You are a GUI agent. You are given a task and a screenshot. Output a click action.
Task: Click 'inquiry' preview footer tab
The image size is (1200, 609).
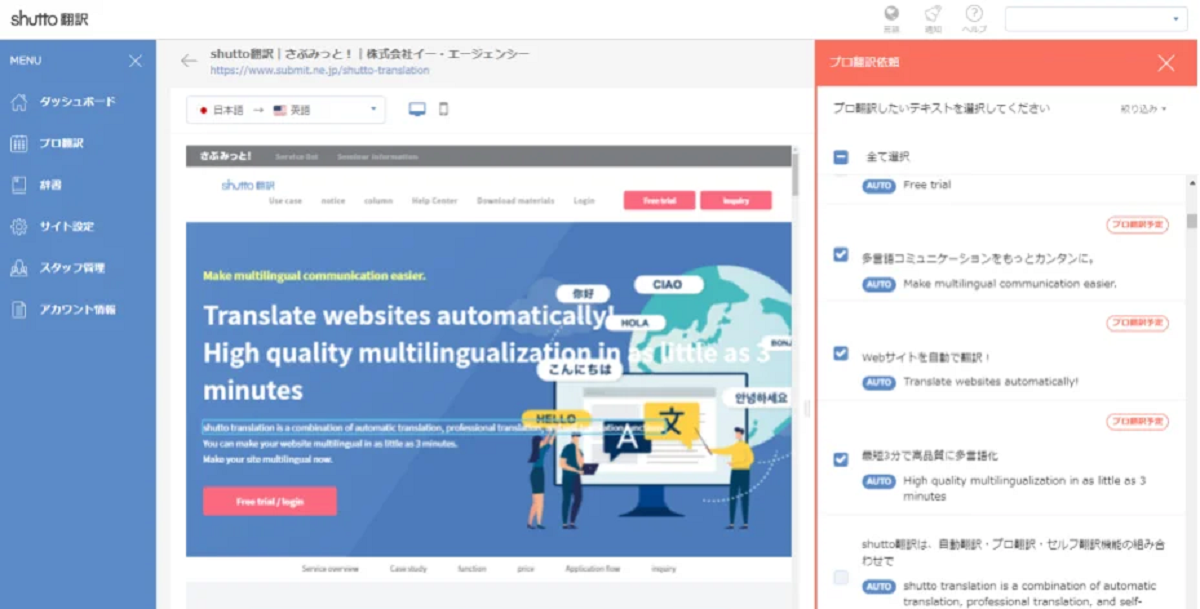pos(664,569)
